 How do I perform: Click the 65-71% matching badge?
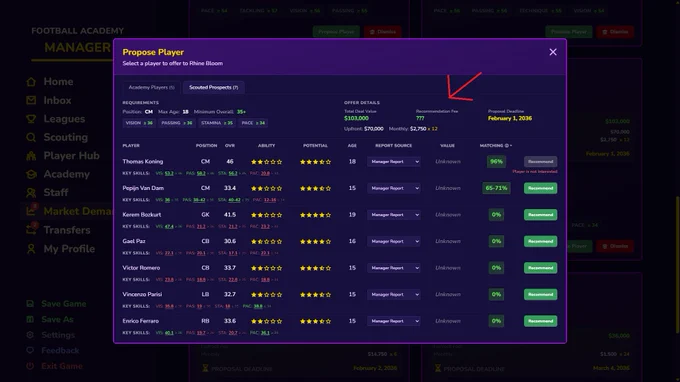(496, 188)
